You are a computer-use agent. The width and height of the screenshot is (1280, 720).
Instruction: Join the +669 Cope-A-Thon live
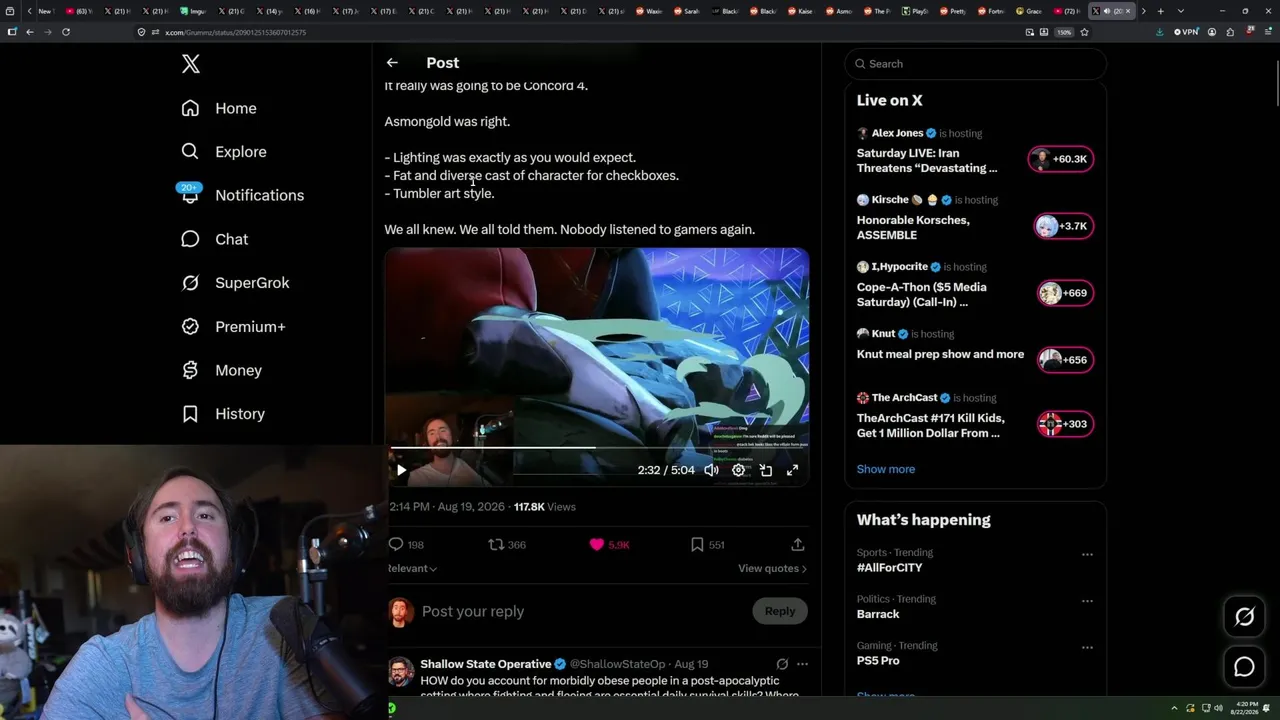[1065, 293]
